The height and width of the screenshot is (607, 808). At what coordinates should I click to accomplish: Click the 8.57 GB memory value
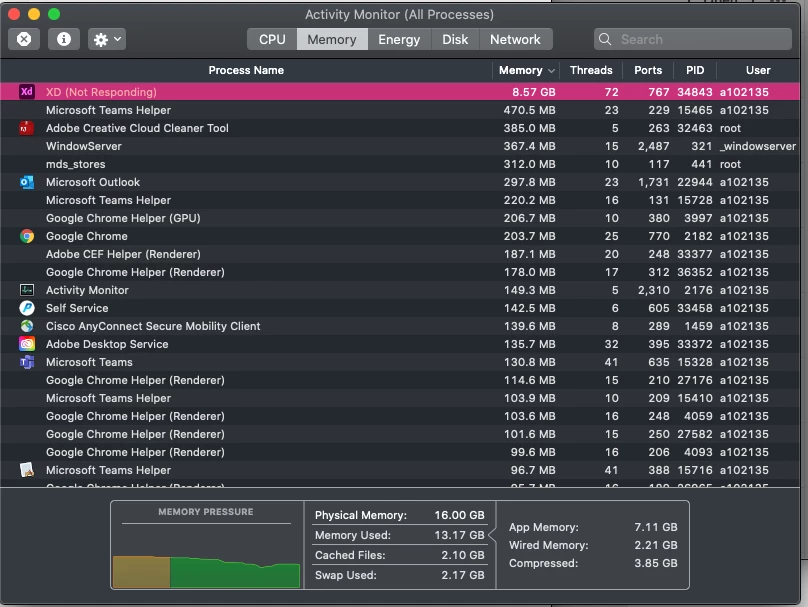[533, 92]
